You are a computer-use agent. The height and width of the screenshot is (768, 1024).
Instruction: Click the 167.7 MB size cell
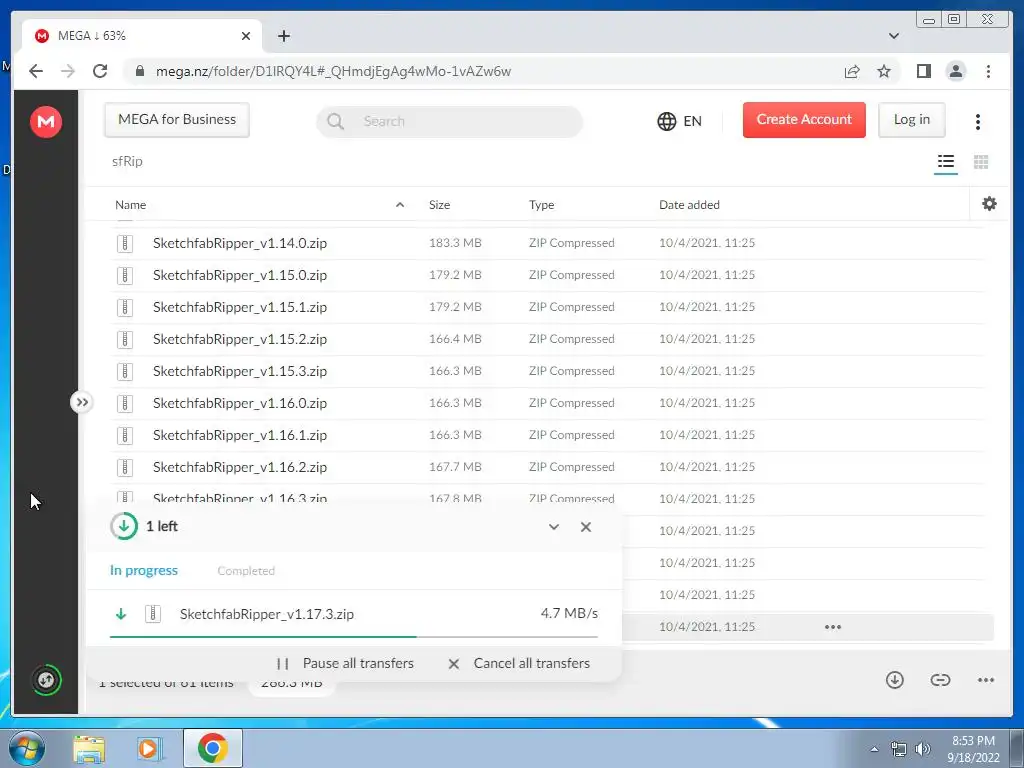point(455,467)
